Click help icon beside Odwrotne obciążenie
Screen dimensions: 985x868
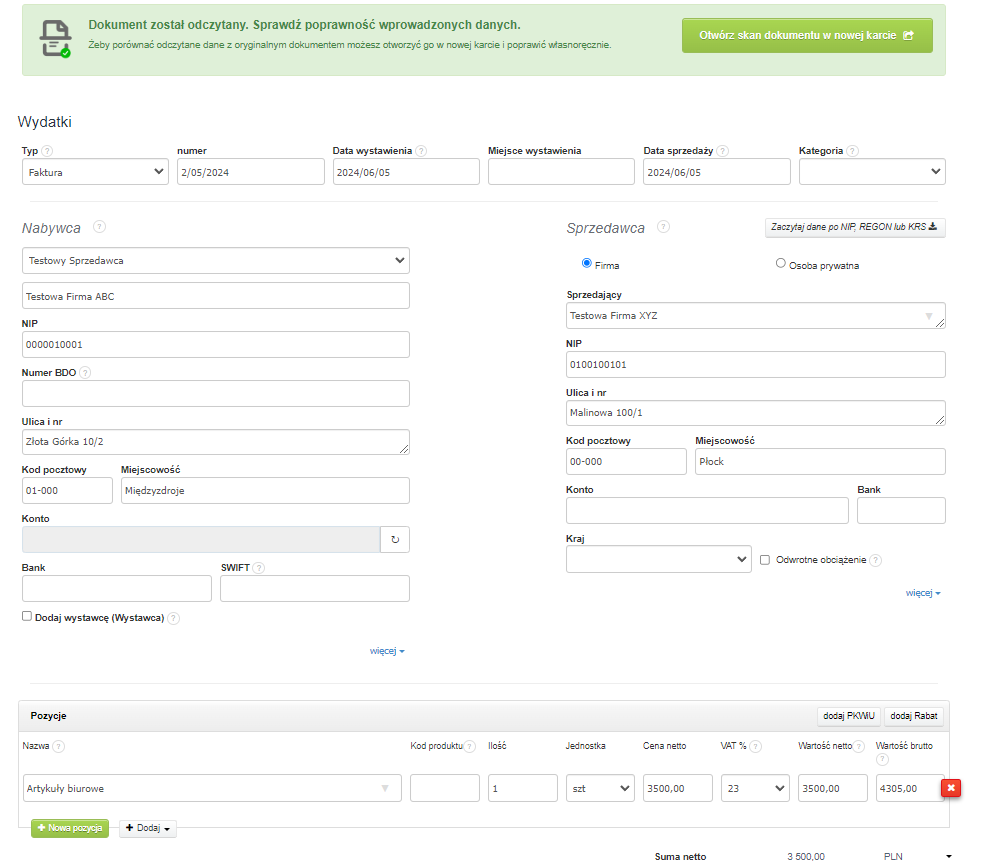click(x=876, y=560)
